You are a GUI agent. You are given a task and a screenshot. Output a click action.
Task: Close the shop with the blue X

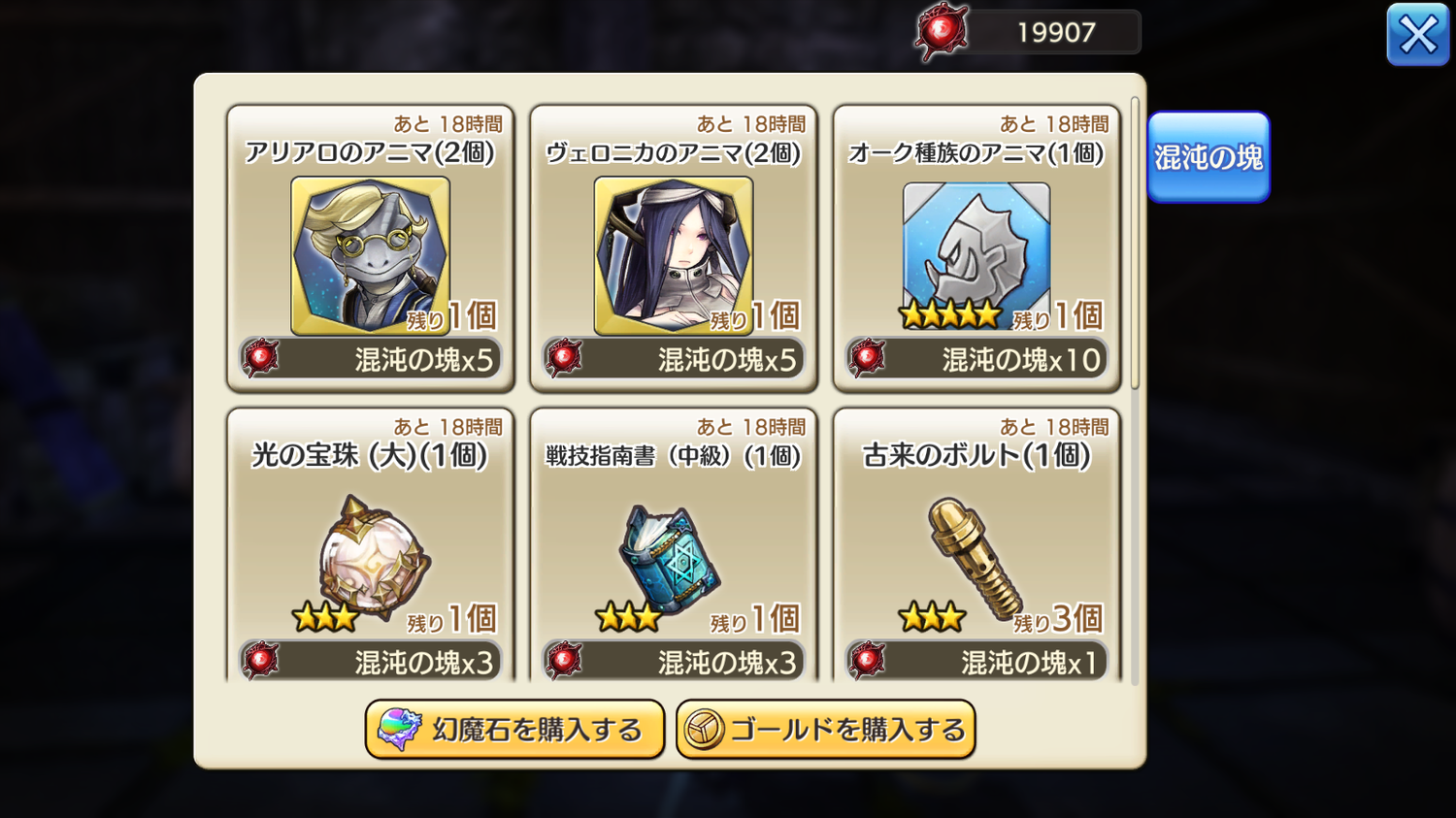(1418, 35)
